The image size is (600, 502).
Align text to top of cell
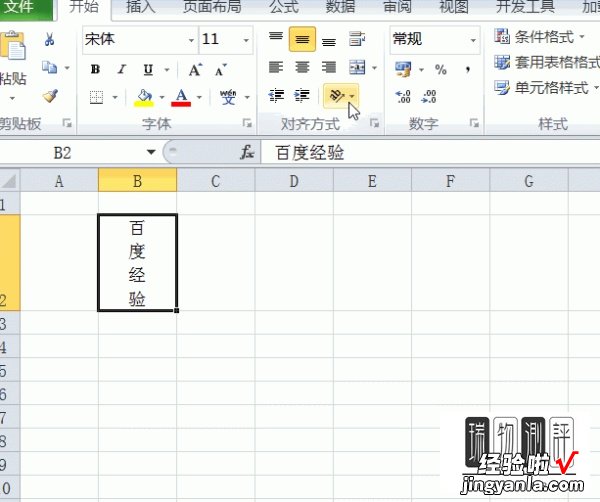tap(276, 38)
